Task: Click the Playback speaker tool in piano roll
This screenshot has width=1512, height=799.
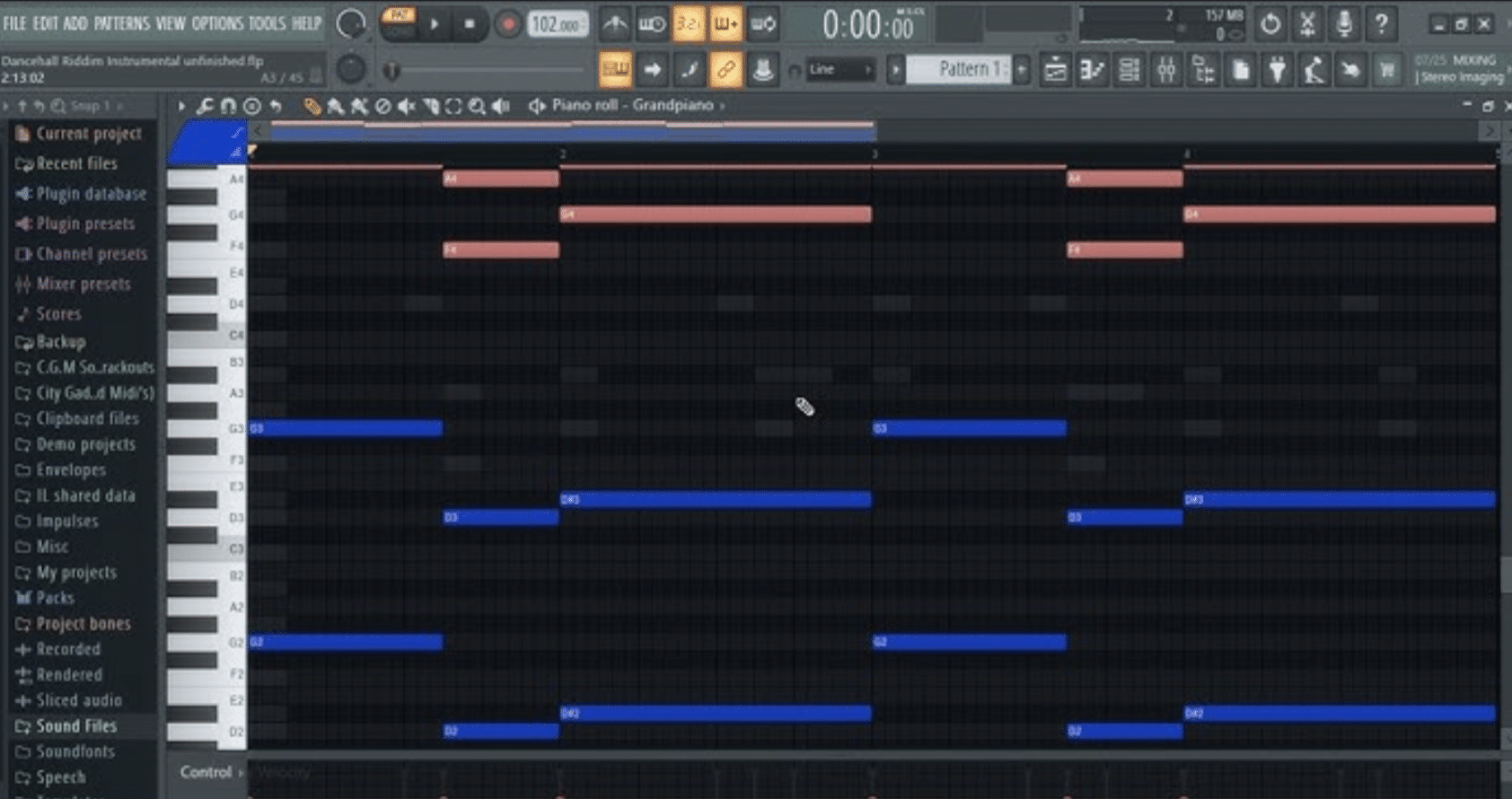Action: (501, 107)
